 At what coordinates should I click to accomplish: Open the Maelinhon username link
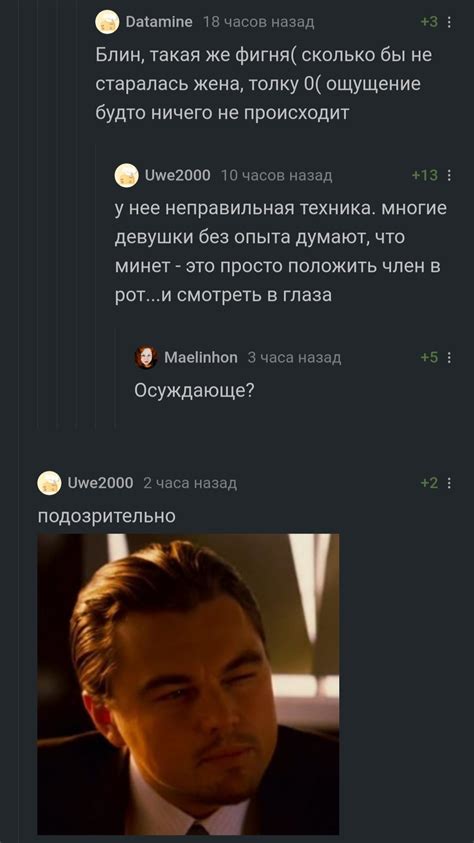click(200, 358)
